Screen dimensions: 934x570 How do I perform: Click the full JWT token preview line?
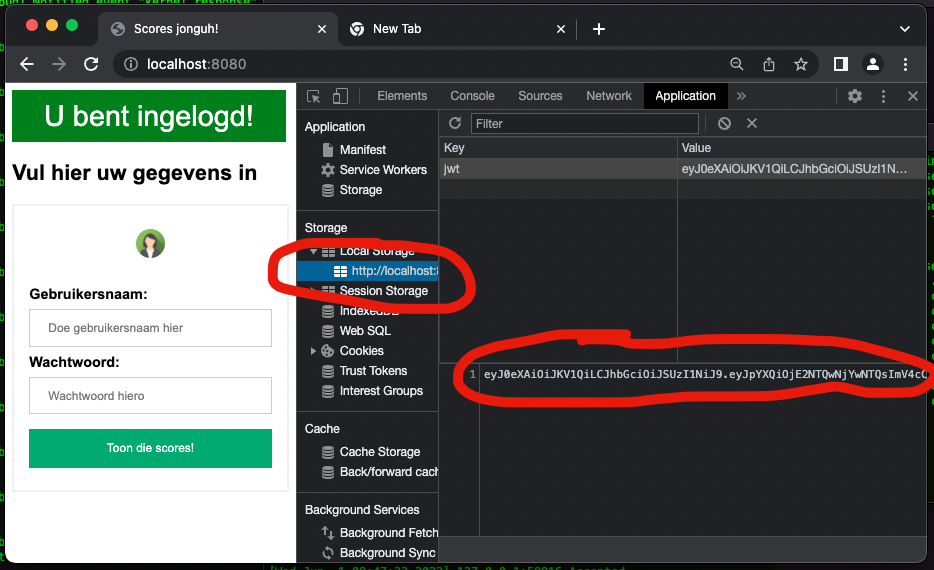[x=705, y=375]
